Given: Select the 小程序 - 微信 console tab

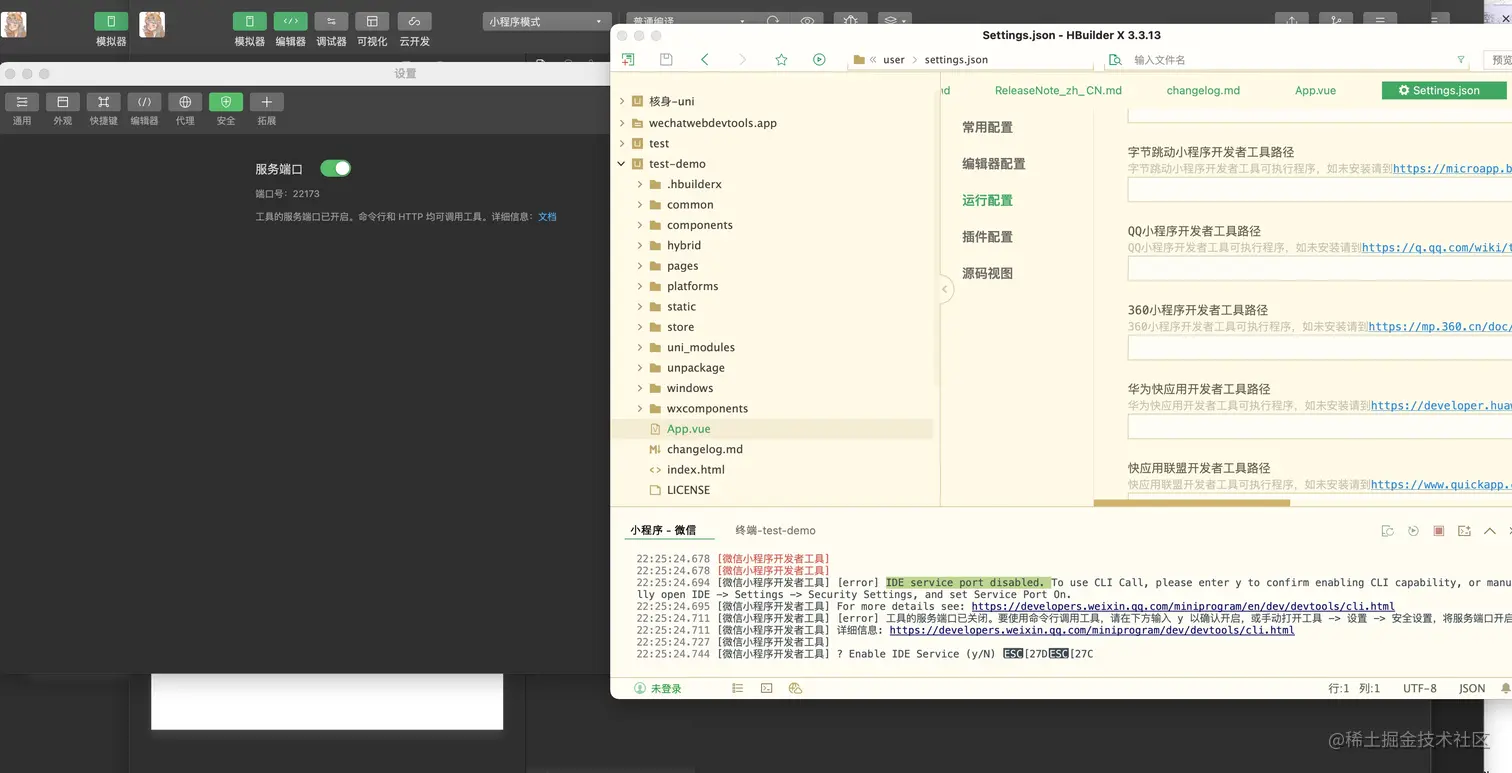Looking at the screenshot, I should click(663, 531).
